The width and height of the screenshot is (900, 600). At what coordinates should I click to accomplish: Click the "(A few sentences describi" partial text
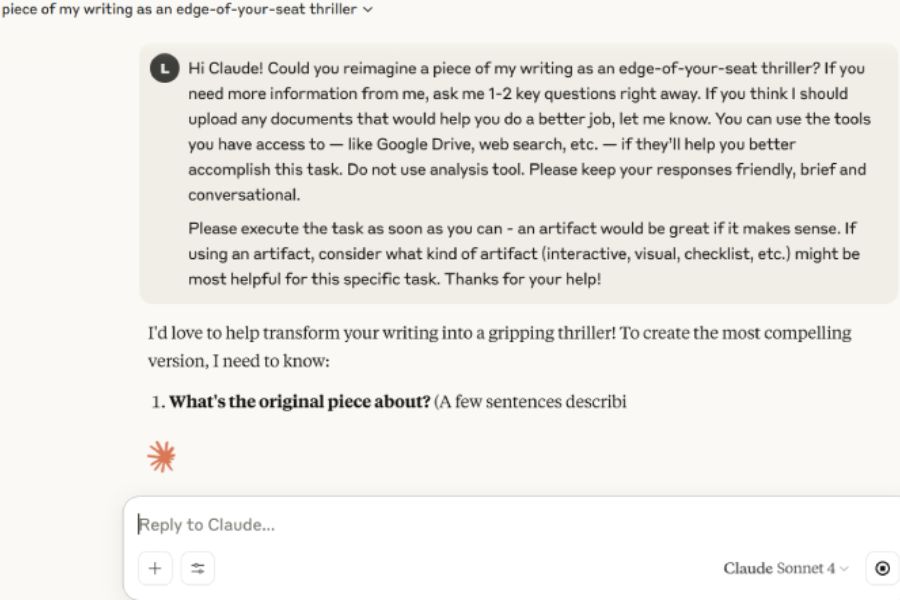pyautogui.click(x=530, y=402)
